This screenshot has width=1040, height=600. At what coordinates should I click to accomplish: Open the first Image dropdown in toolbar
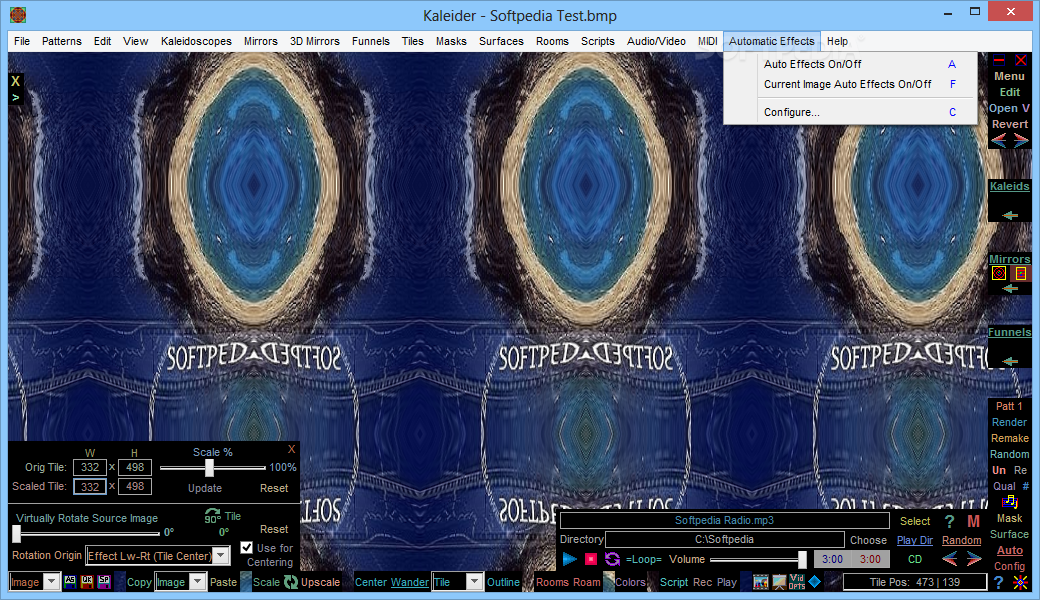52,582
